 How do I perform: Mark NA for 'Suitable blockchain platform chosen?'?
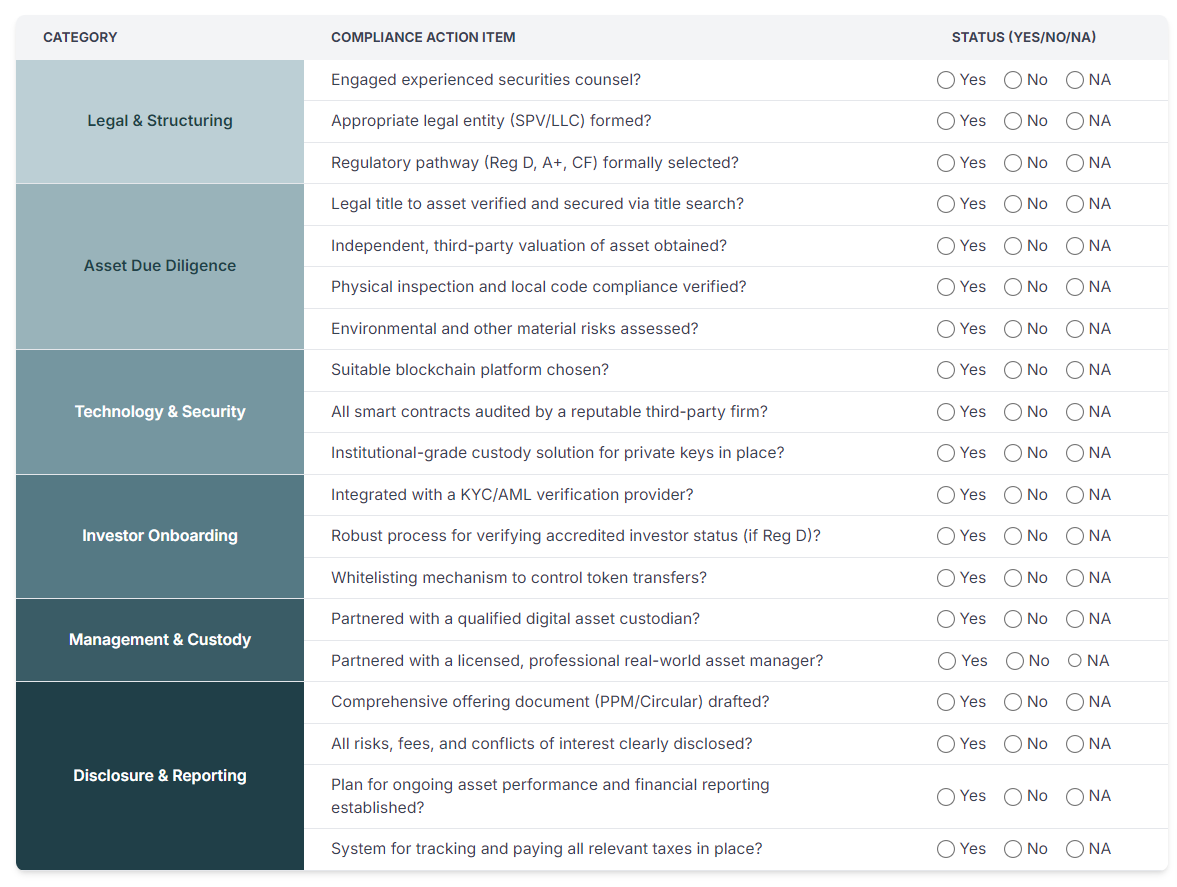1075,370
